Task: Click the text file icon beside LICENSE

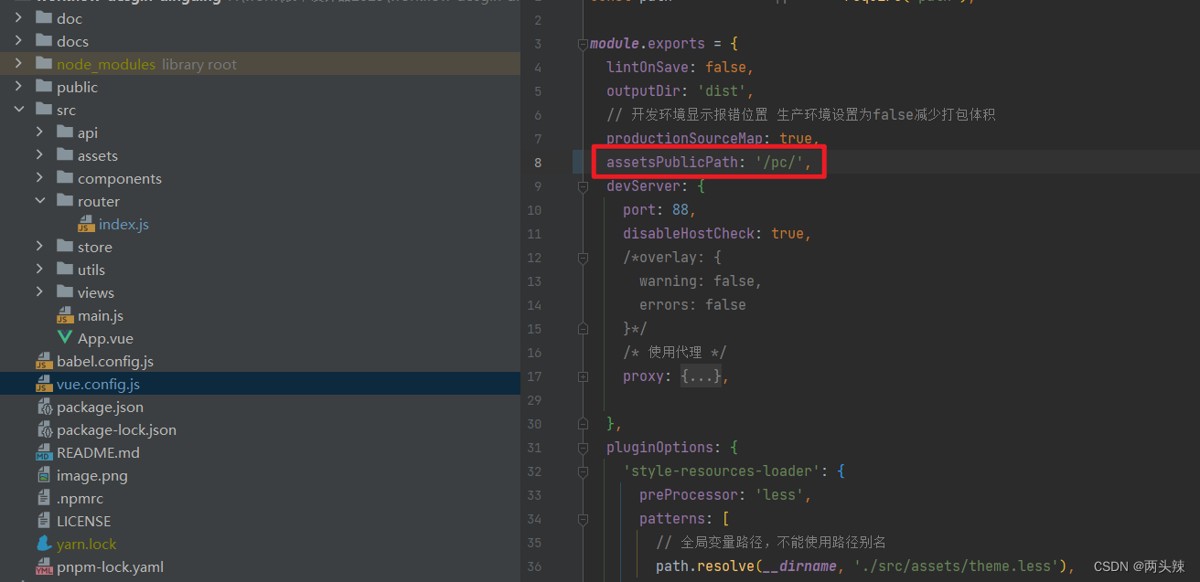Action: click(x=44, y=521)
